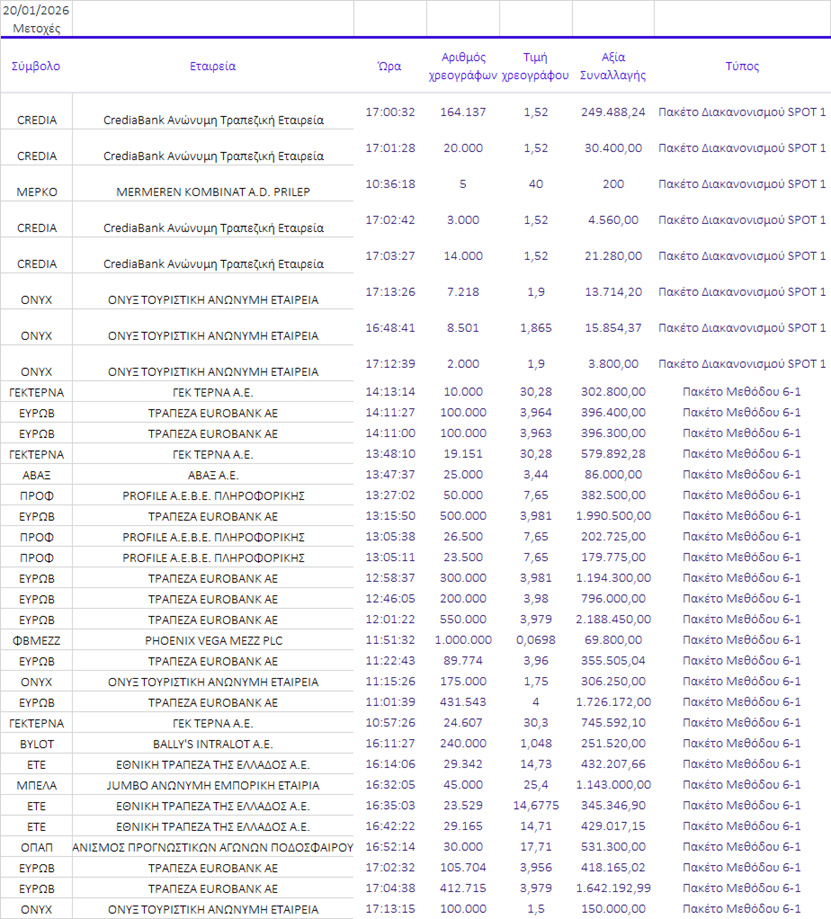
Task: Click the value 302.800,00
Action: tap(613, 392)
